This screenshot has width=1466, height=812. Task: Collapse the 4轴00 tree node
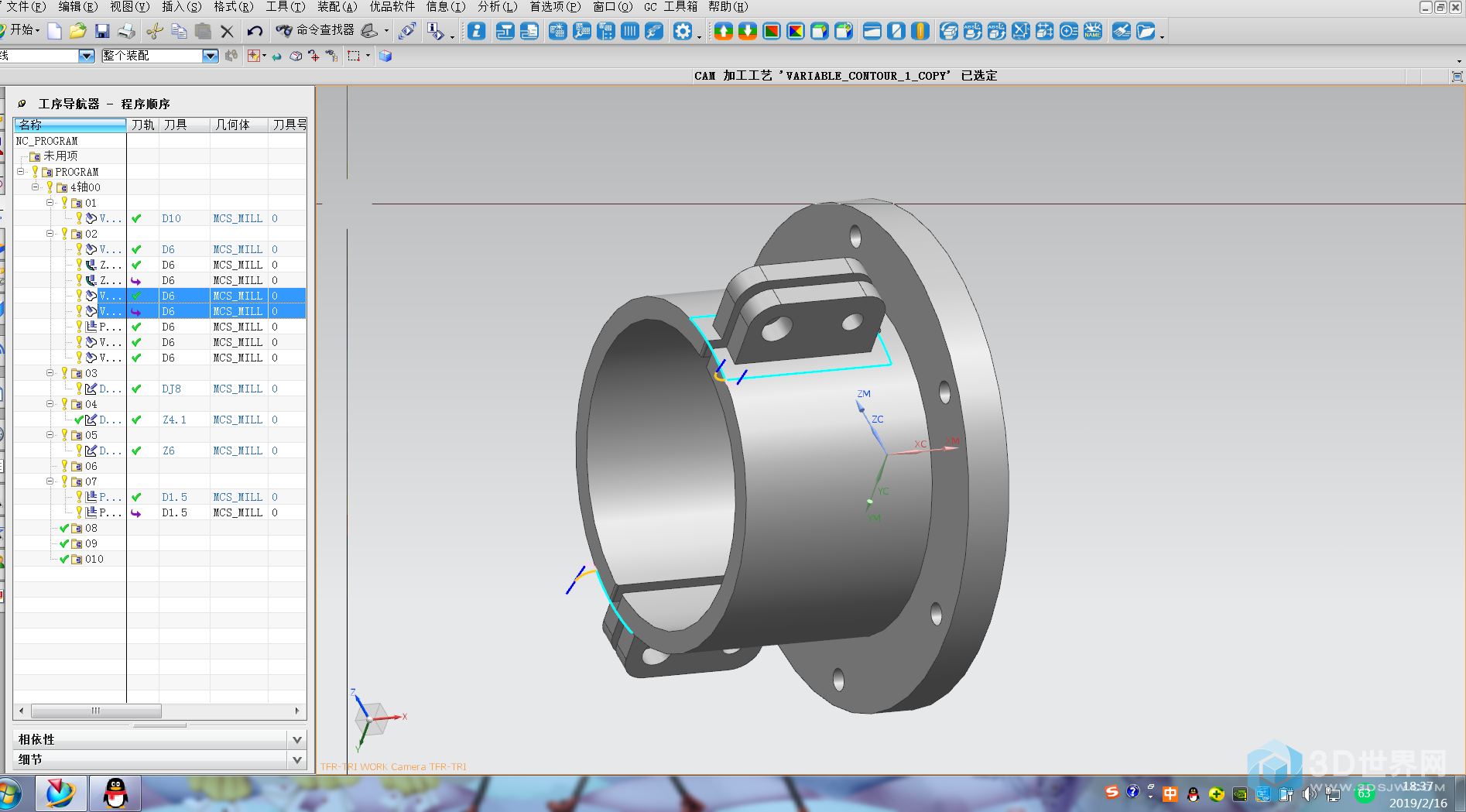click(35, 187)
